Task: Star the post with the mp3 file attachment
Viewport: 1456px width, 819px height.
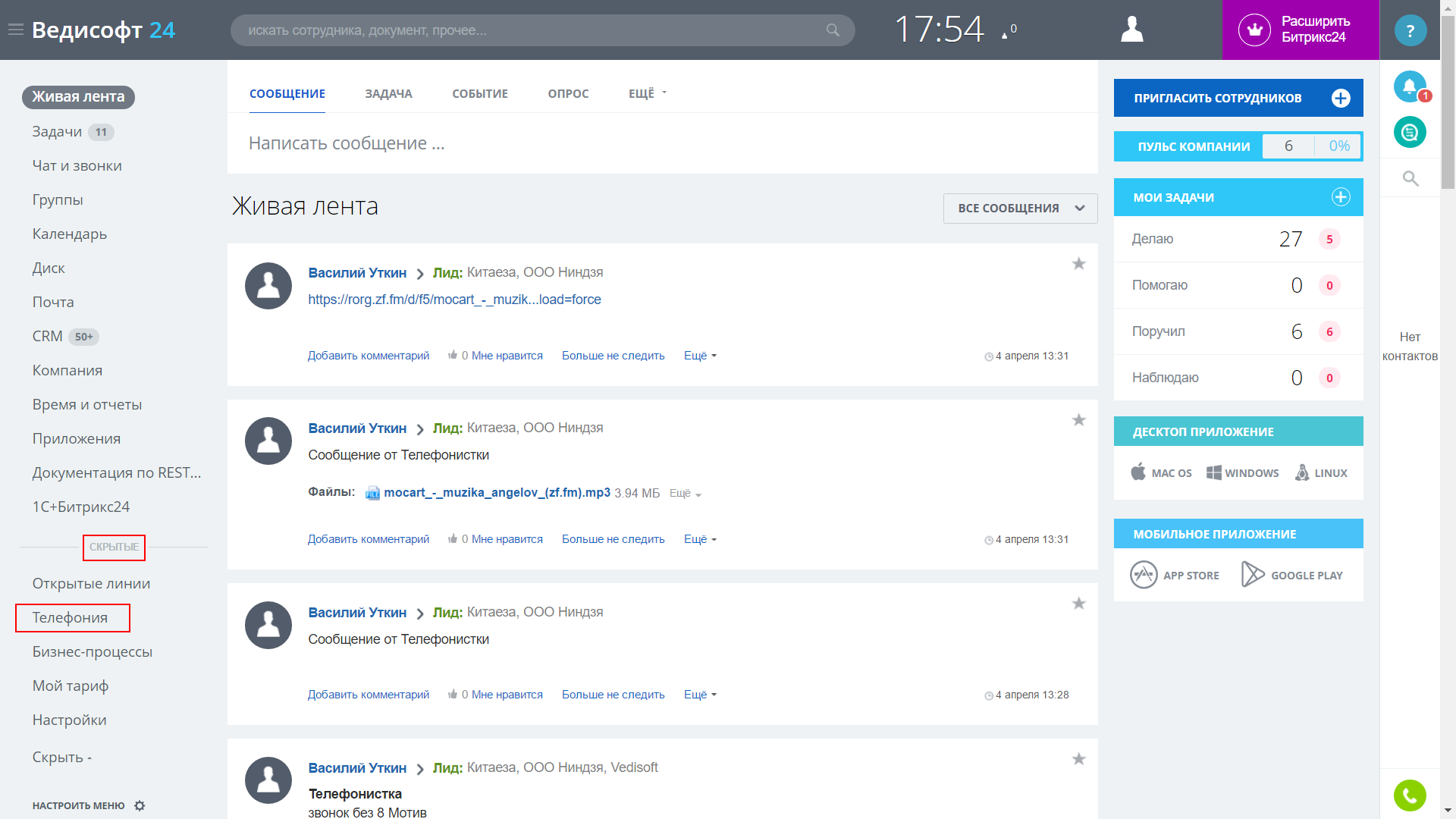Action: coord(1078,420)
